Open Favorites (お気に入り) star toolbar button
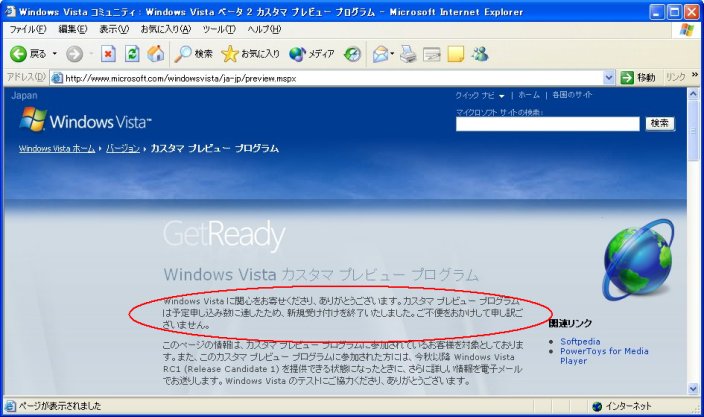704x417 pixels. (x=250, y=54)
